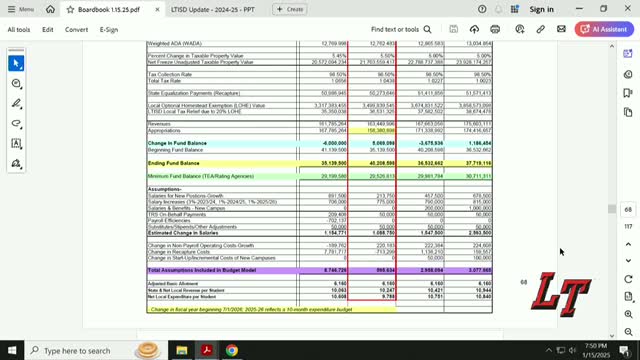This screenshot has width=640, height=360.
Task: Go to the next page with the down chevron
Action: click(x=628, y=260)
